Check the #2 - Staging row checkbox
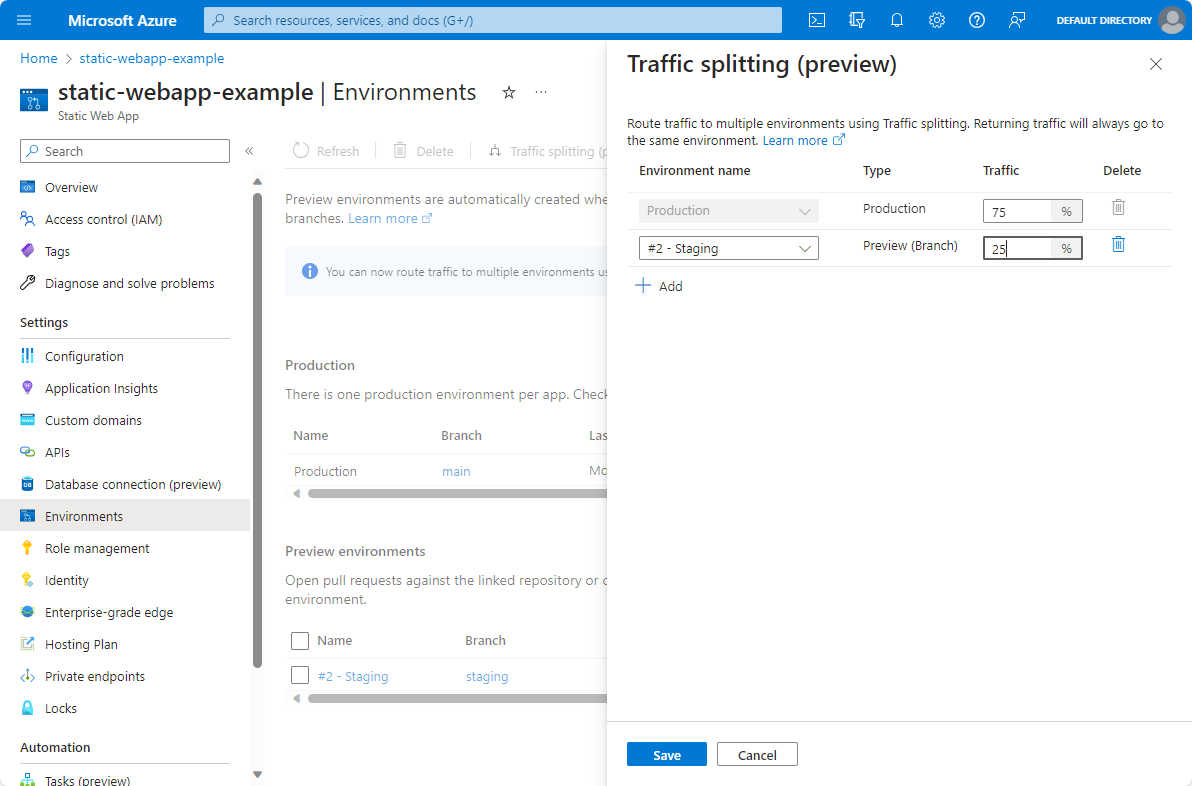Image resolution: width=1192 pixels, height=786 pixels. [300, 676]
